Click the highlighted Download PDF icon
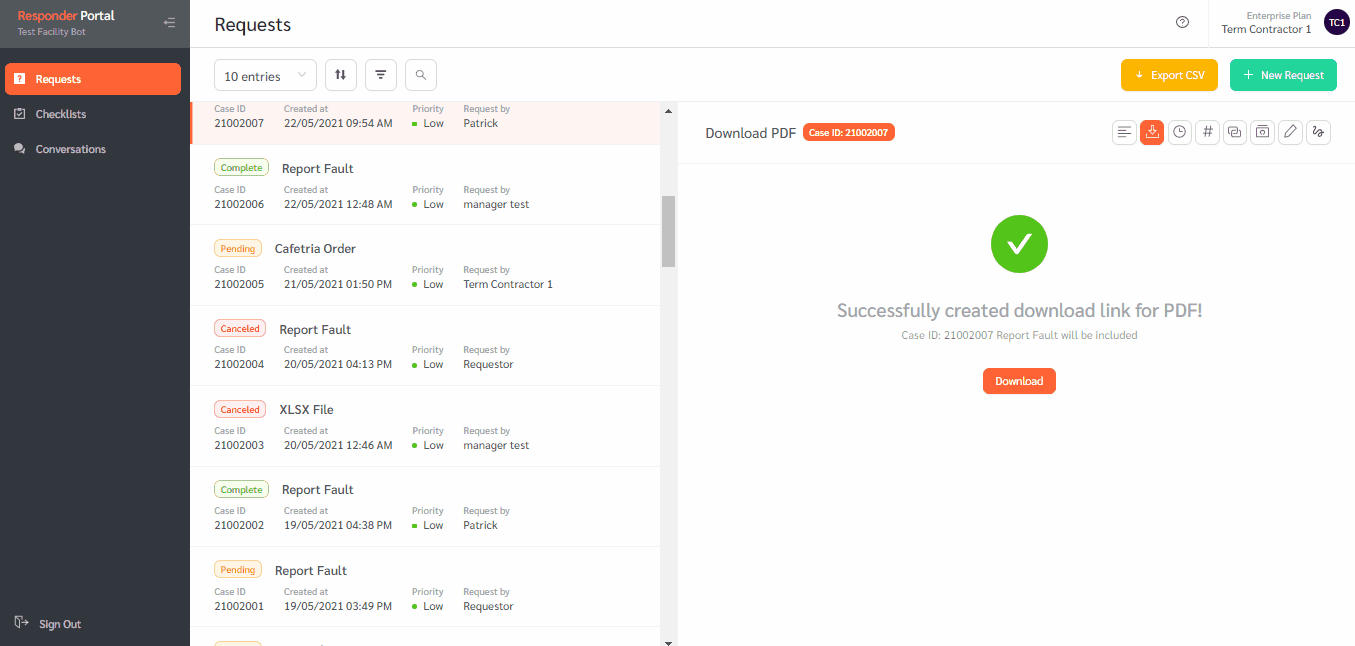Viewport: 1355px width, 646px height. pyautogui.click(x=1152, y=132)
